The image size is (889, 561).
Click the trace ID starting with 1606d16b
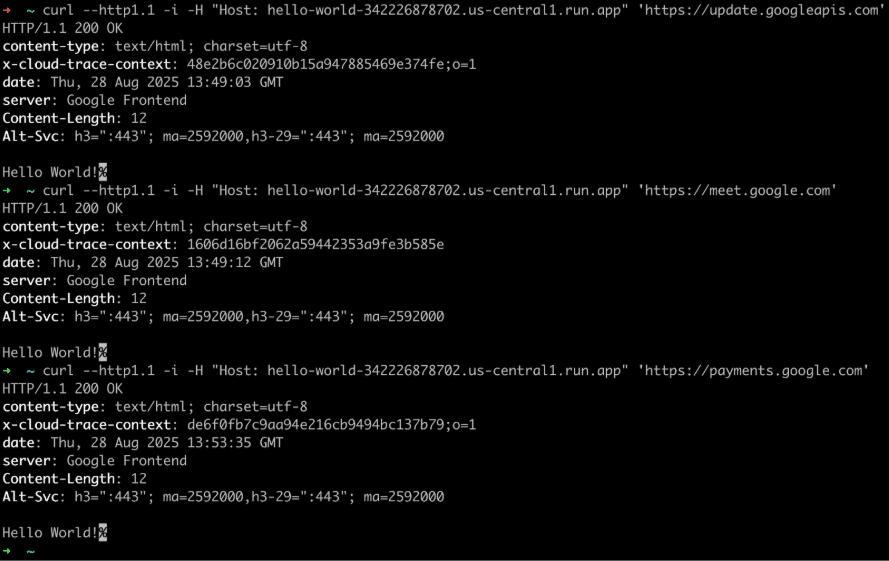(315, 244)
